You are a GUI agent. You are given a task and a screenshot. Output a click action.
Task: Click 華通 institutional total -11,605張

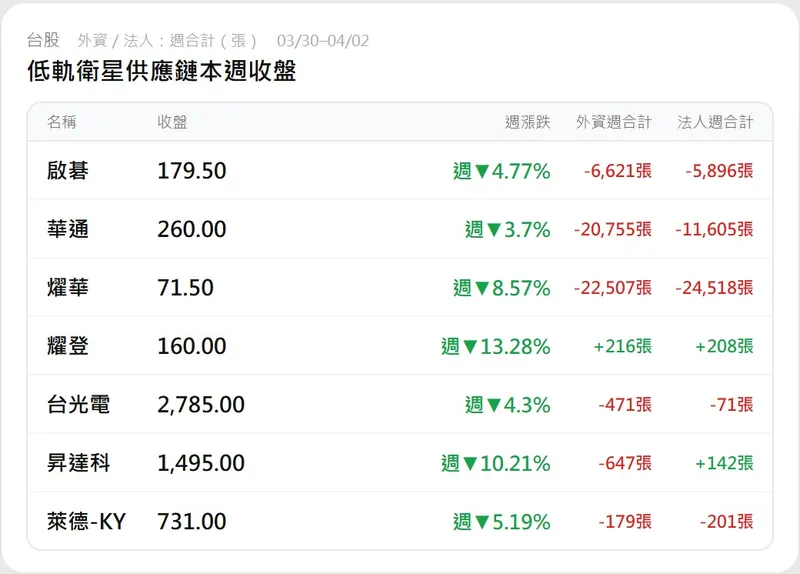tap(714, 229)
